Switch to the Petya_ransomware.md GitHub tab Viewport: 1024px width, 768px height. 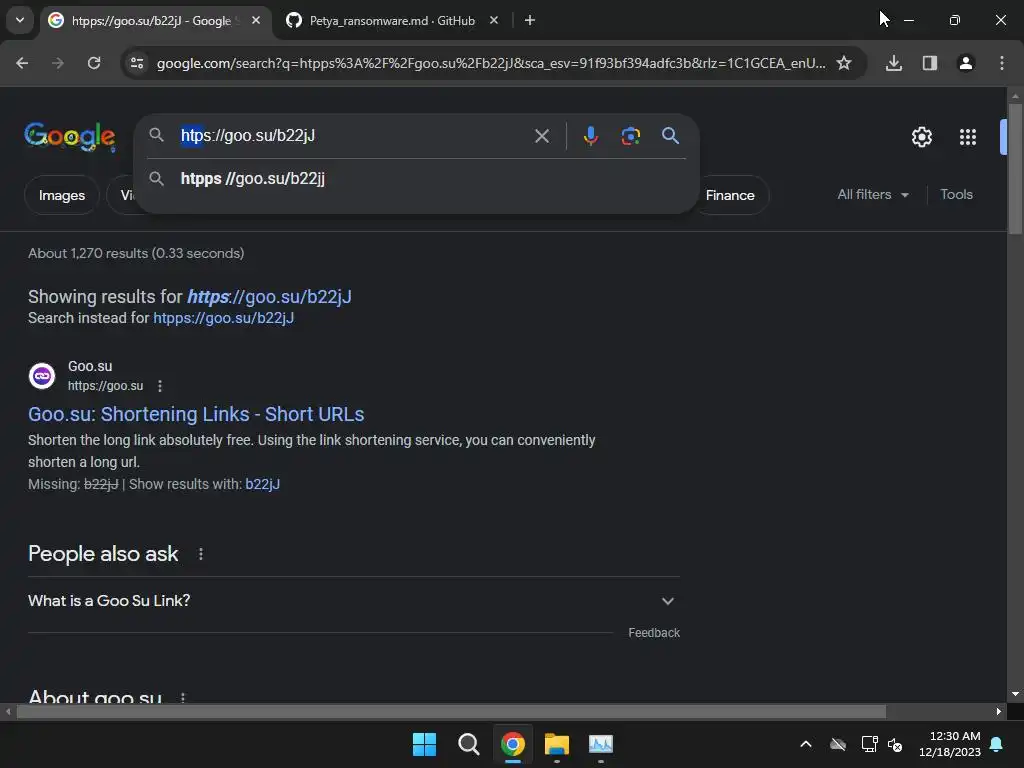[392, 21]
